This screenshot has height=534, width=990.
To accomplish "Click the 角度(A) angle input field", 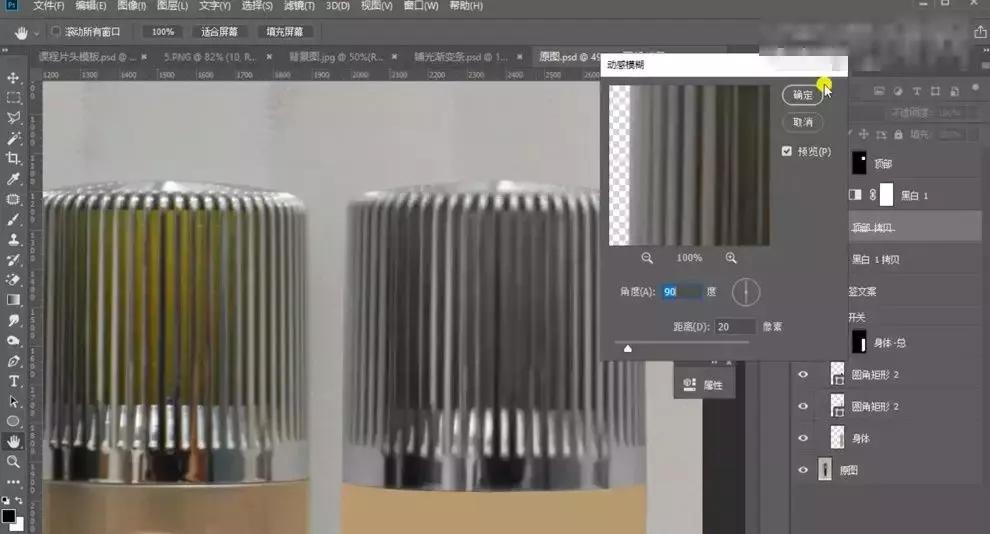I will pos(682,291).
